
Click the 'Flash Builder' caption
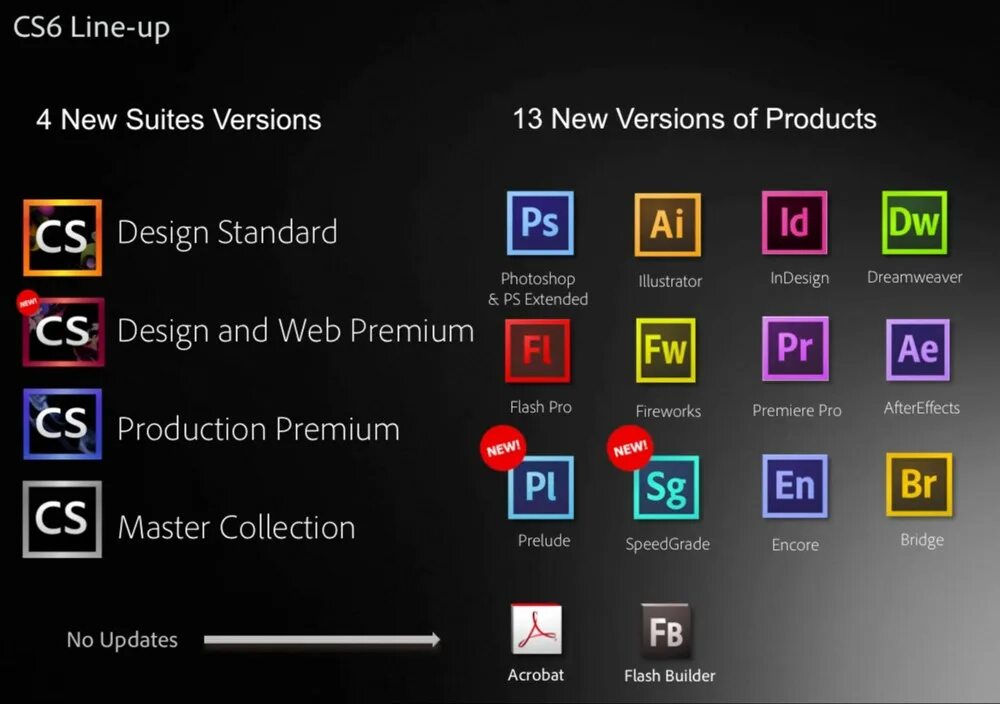click(669, 675)
